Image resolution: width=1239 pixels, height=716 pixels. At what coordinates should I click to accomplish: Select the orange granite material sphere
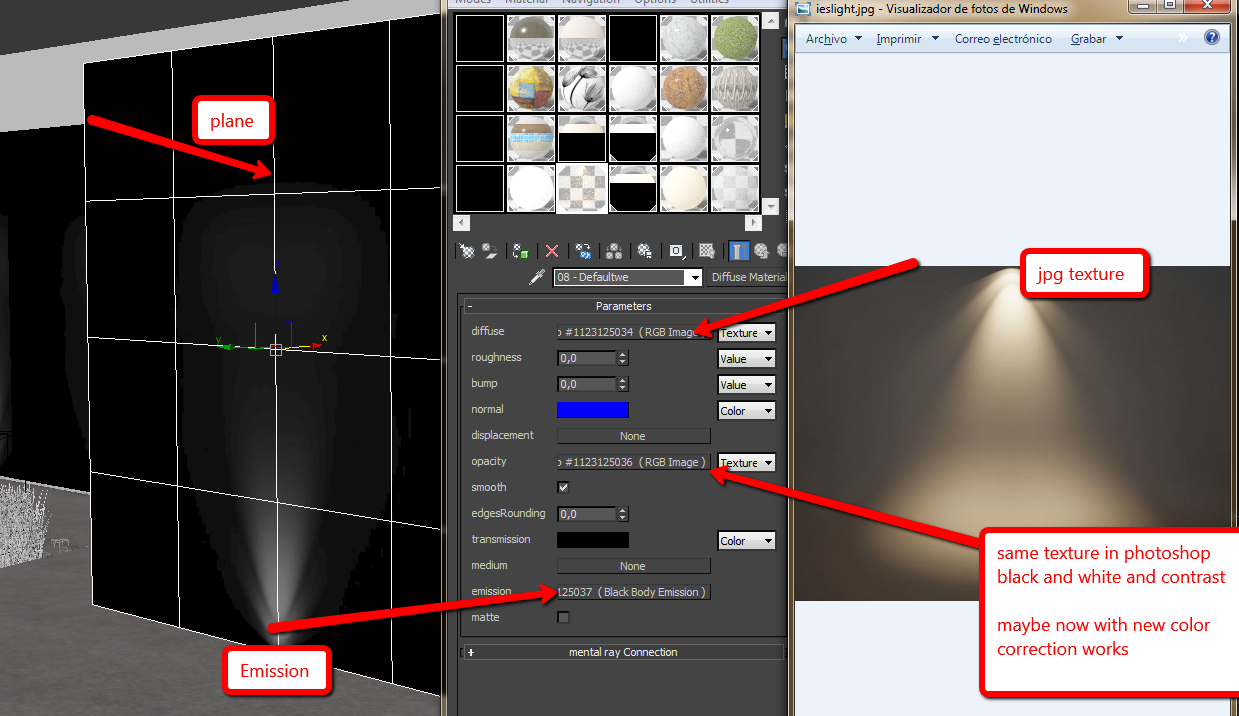click(684, 88)
